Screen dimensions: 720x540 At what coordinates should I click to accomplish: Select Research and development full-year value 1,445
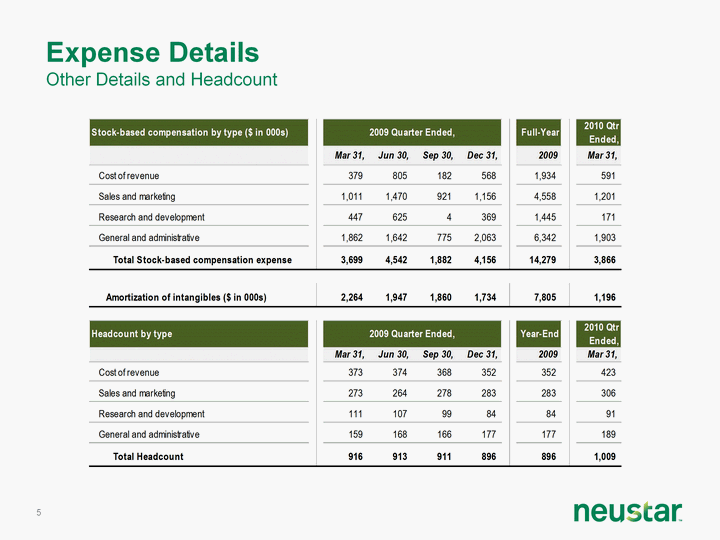click(x=545, y=217)
